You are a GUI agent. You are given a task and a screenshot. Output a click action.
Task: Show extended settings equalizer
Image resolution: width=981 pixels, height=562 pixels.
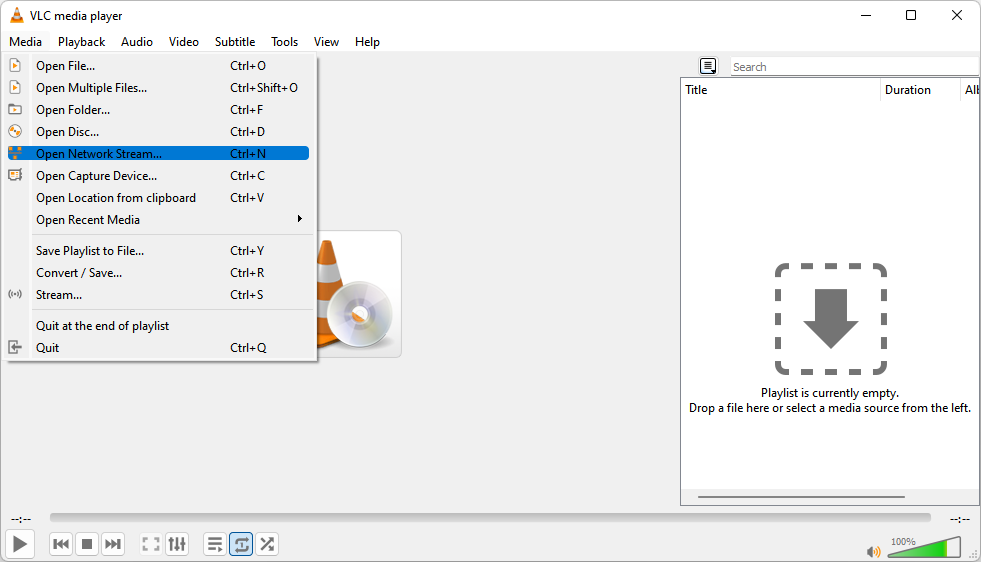[177, 544]
